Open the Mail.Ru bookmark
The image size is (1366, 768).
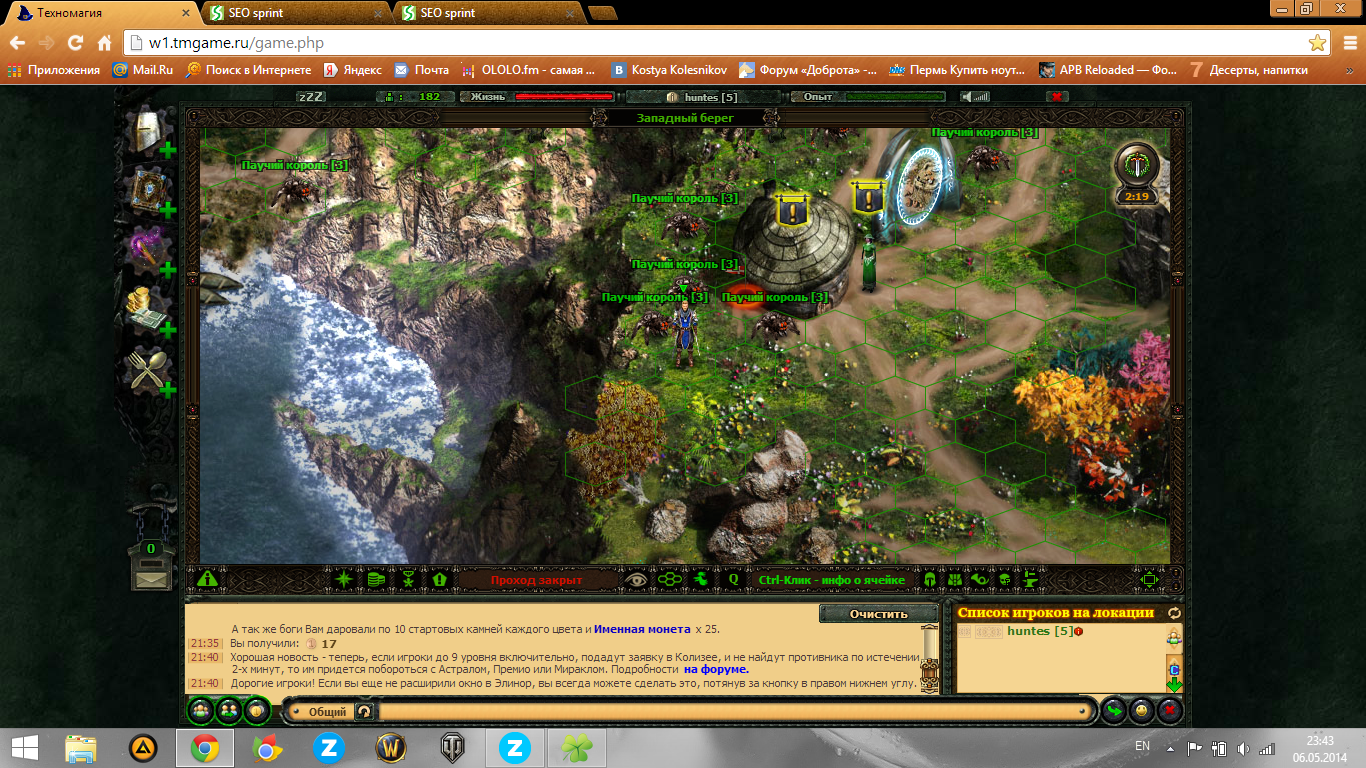pyautogui.click(x=142, y=70)
